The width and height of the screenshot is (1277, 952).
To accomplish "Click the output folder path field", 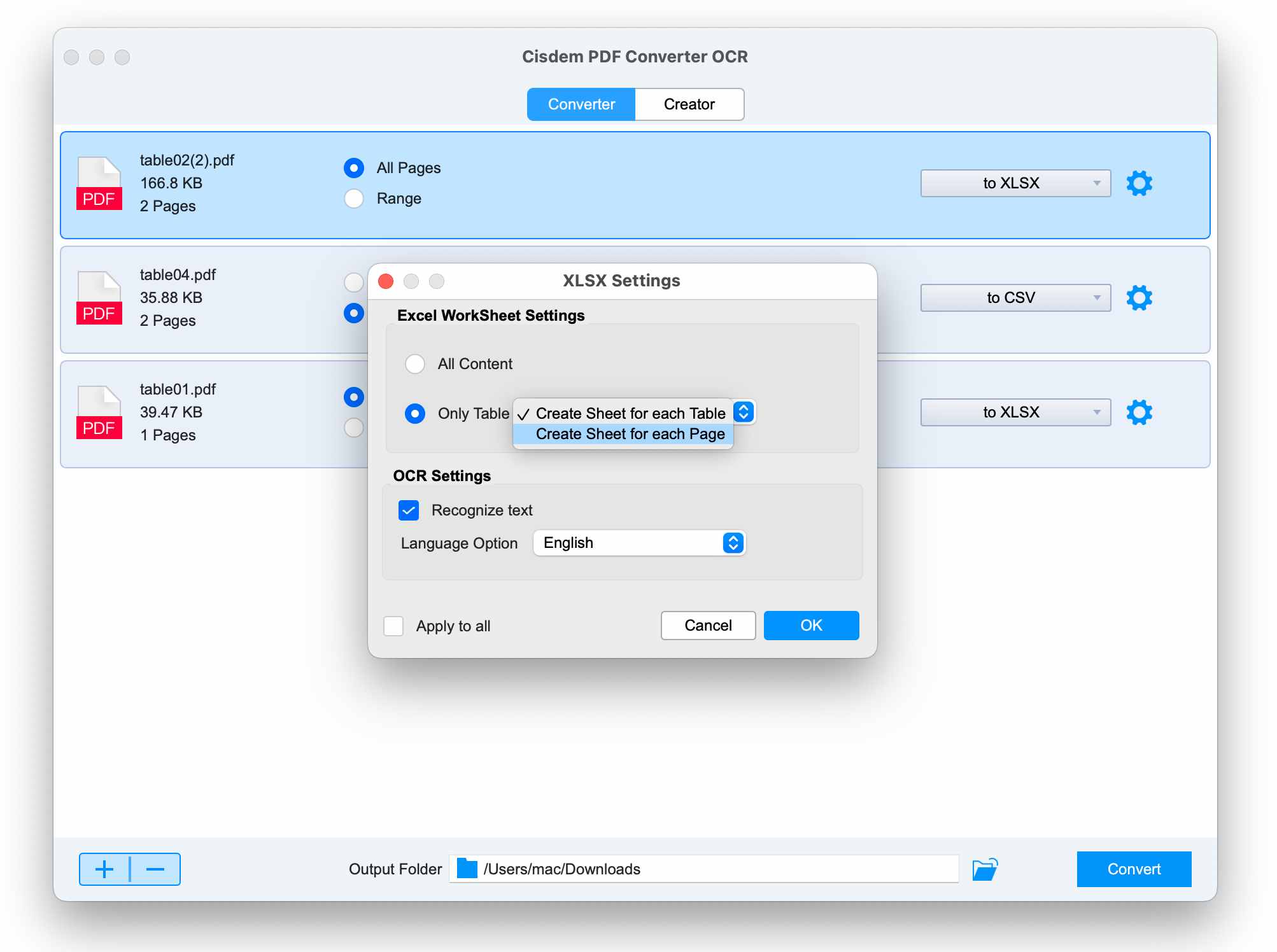I will (x=700, y=869).
